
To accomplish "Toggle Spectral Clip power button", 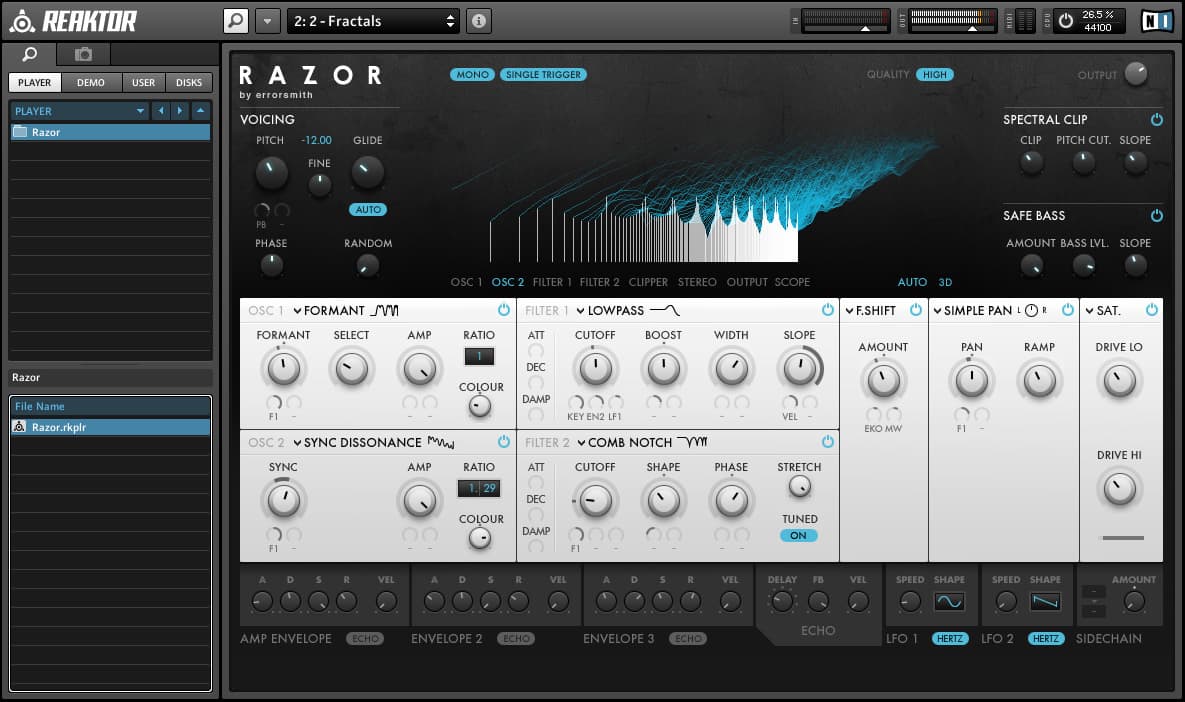I will [x=1157, y=119].
